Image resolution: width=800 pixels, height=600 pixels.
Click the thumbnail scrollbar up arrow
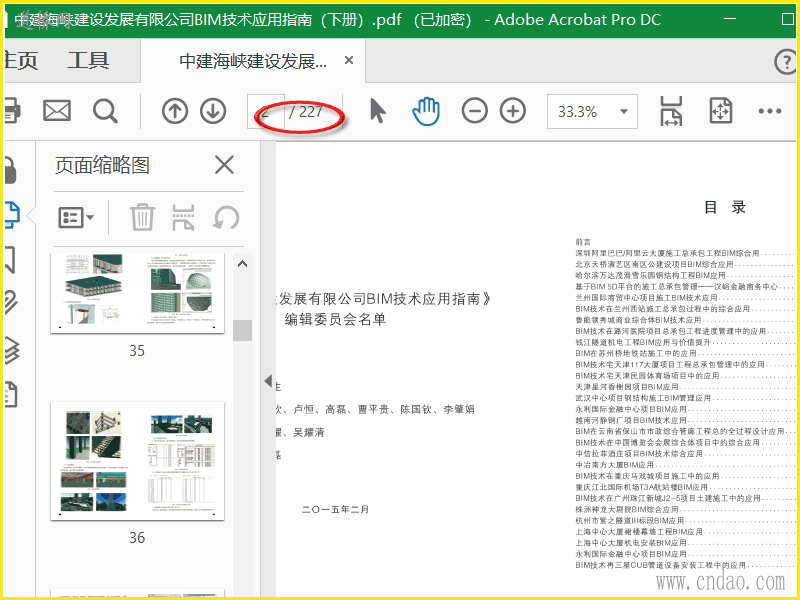pos(242,264)
